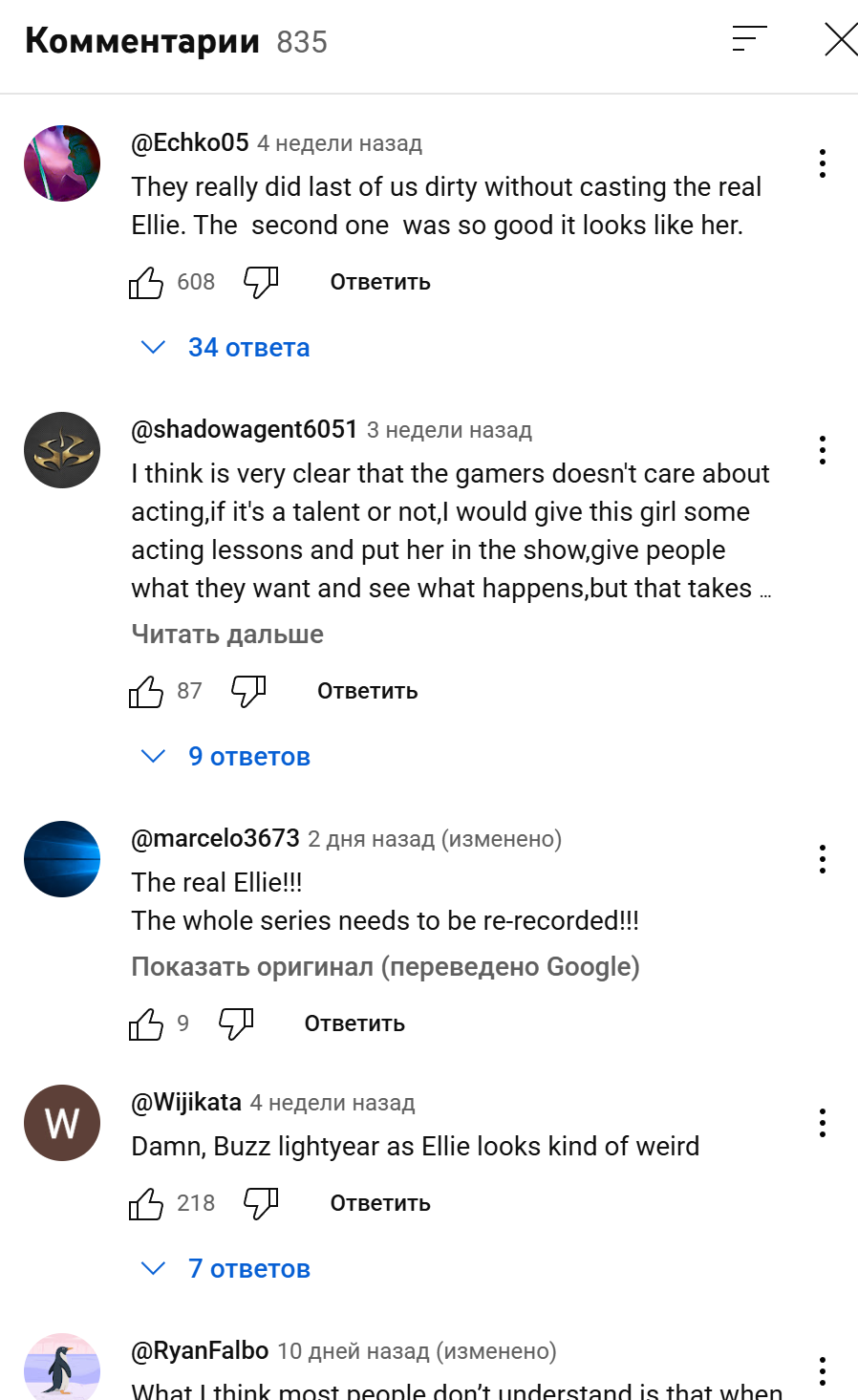Open the more menu for @Echko05's comment
Screen dimensions: 858x1400
click(823, 163)
